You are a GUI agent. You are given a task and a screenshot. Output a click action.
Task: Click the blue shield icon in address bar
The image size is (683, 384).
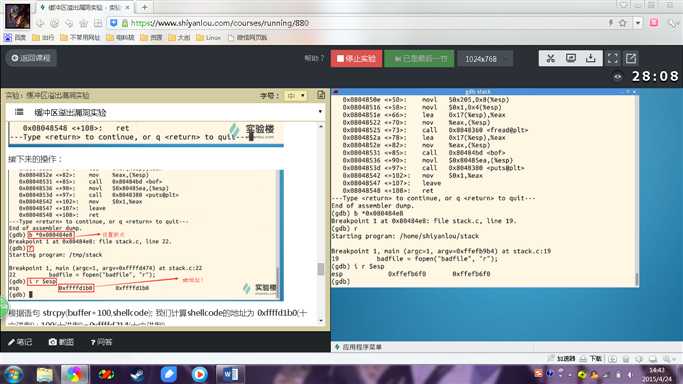(114, 23)
